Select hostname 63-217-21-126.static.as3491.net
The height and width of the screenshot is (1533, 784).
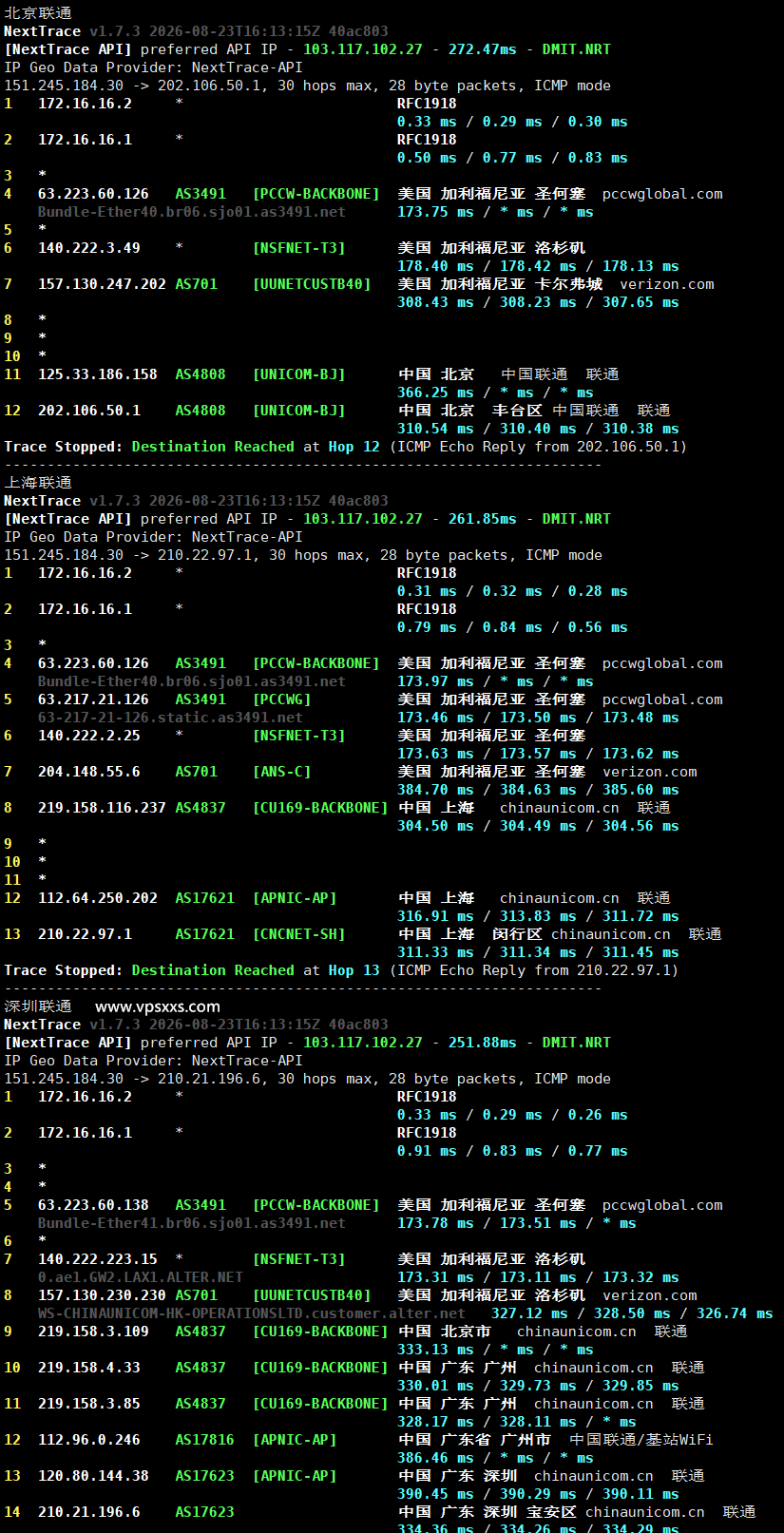coord(170,718)
